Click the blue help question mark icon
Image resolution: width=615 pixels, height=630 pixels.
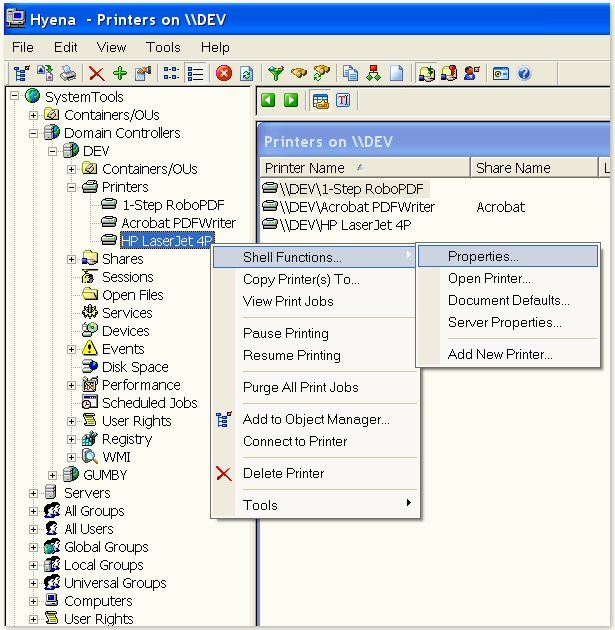(523, 73)
